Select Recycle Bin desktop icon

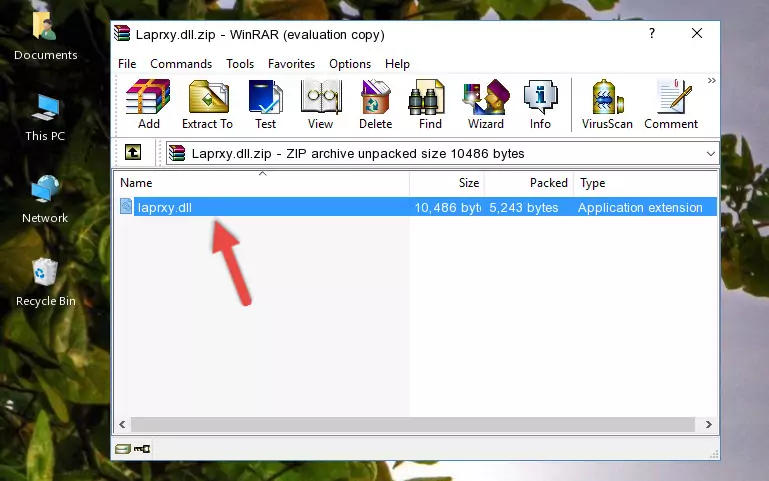(x=46, y=282)
